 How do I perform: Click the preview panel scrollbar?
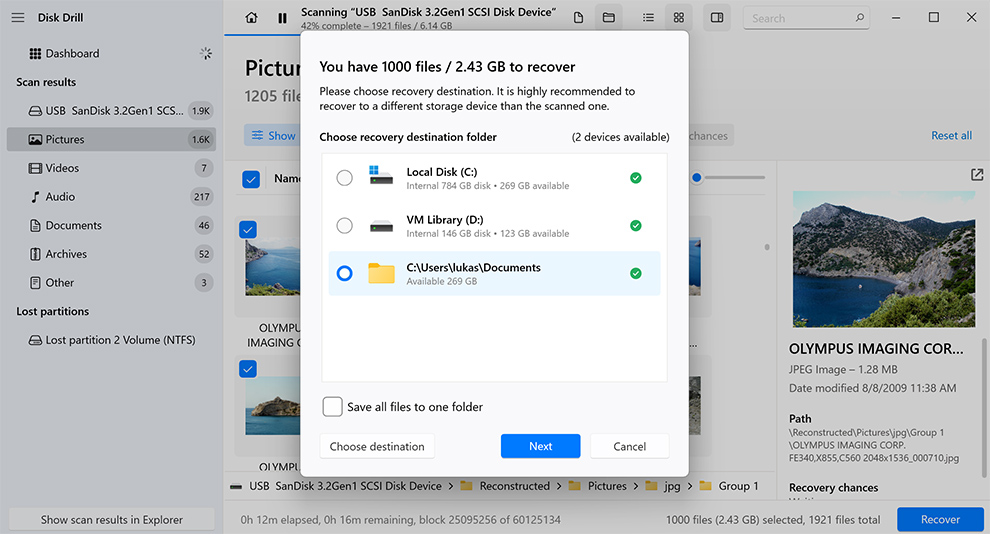point(984,408)
